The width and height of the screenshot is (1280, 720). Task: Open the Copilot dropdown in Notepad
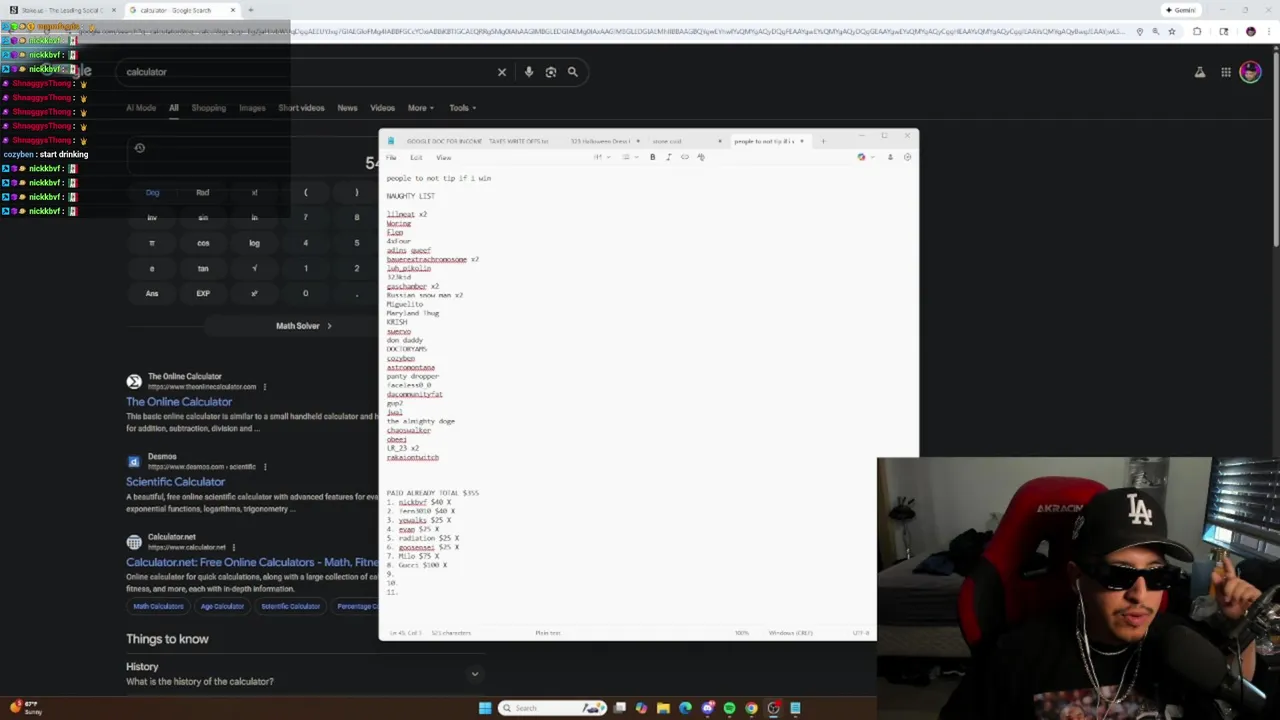point(864,157)
